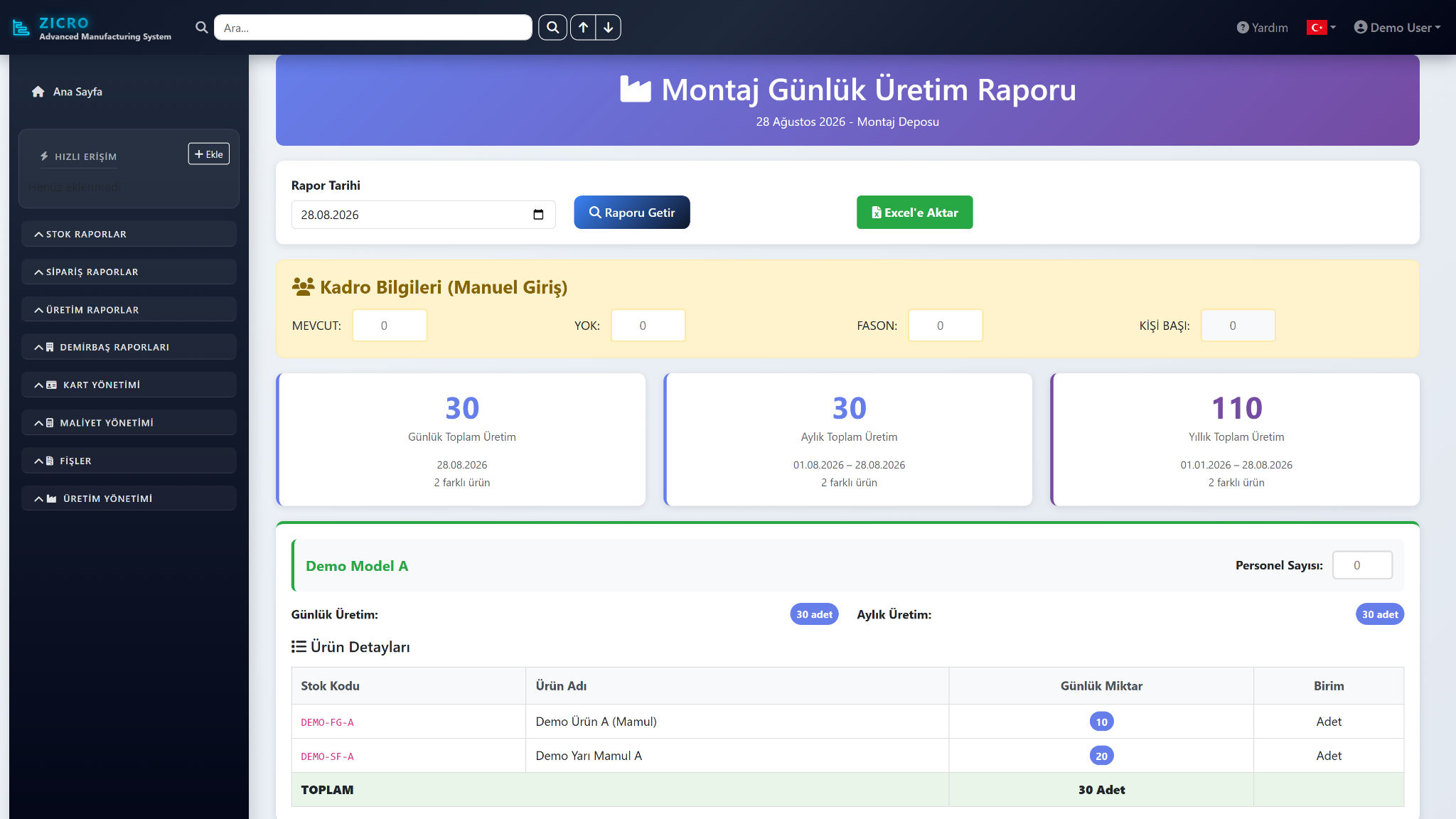Go to Ana Sayfa home page
1456x819 pixels.
[x=77, y=92]
